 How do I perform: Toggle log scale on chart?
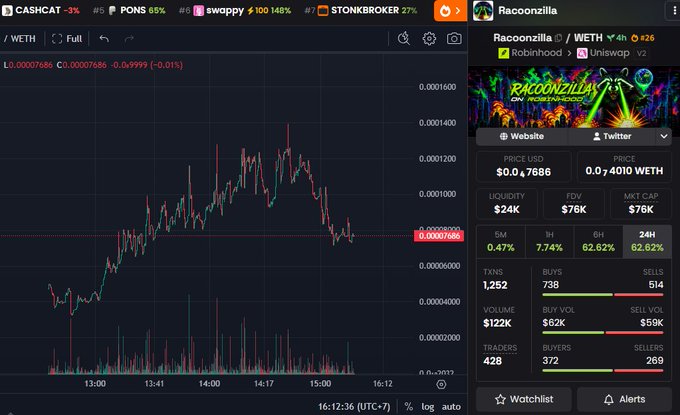pos(428,407)
